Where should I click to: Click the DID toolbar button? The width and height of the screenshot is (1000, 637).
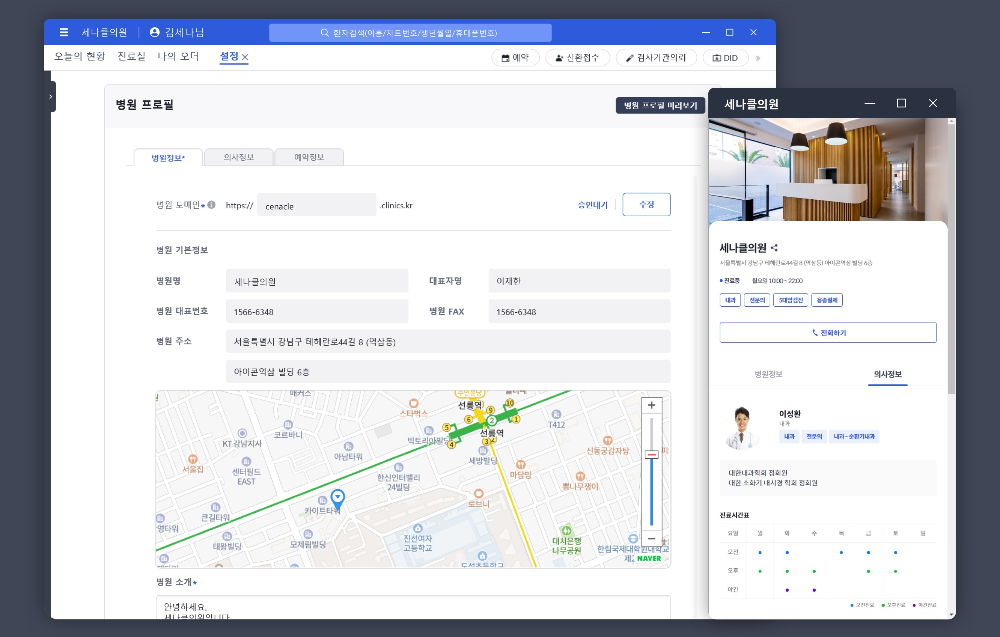click(725, 58)
